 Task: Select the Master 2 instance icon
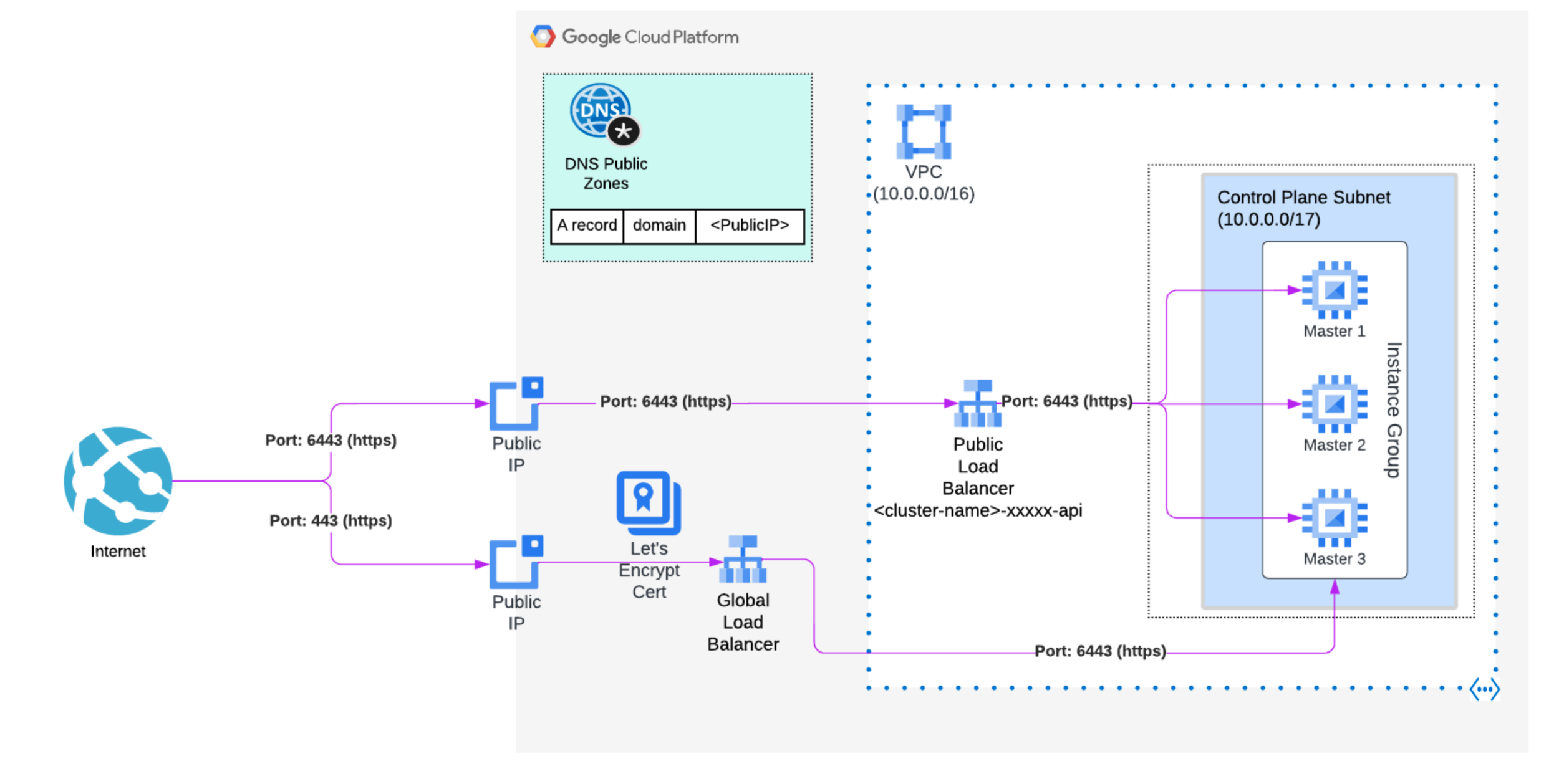pyautogui.click(x=1334, y=404)
